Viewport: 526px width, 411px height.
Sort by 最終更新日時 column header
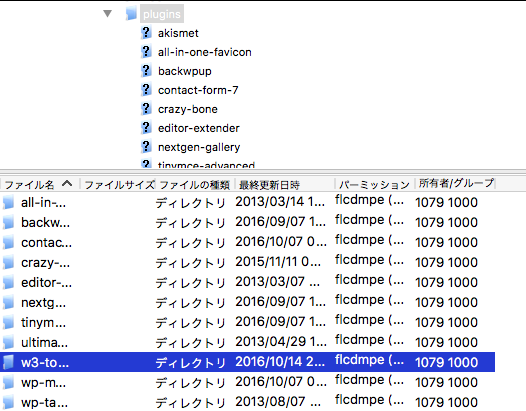pyautogui.click(x=285, y=185)
